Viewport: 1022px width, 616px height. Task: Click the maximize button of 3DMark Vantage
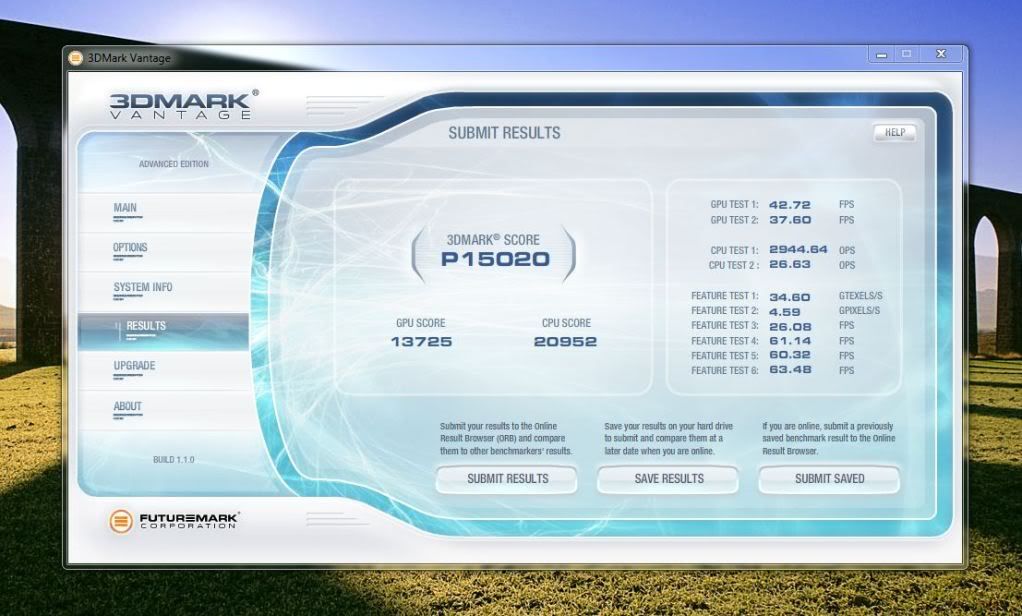pyautogui.click(x=907, y=55)
